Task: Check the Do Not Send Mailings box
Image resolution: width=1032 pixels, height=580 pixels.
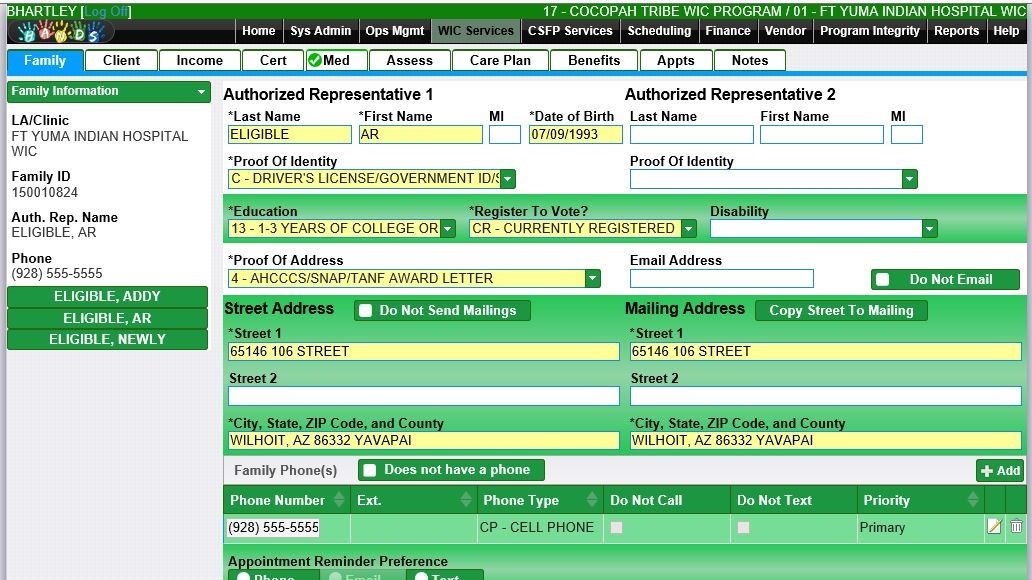Action: tap(366, 311)
